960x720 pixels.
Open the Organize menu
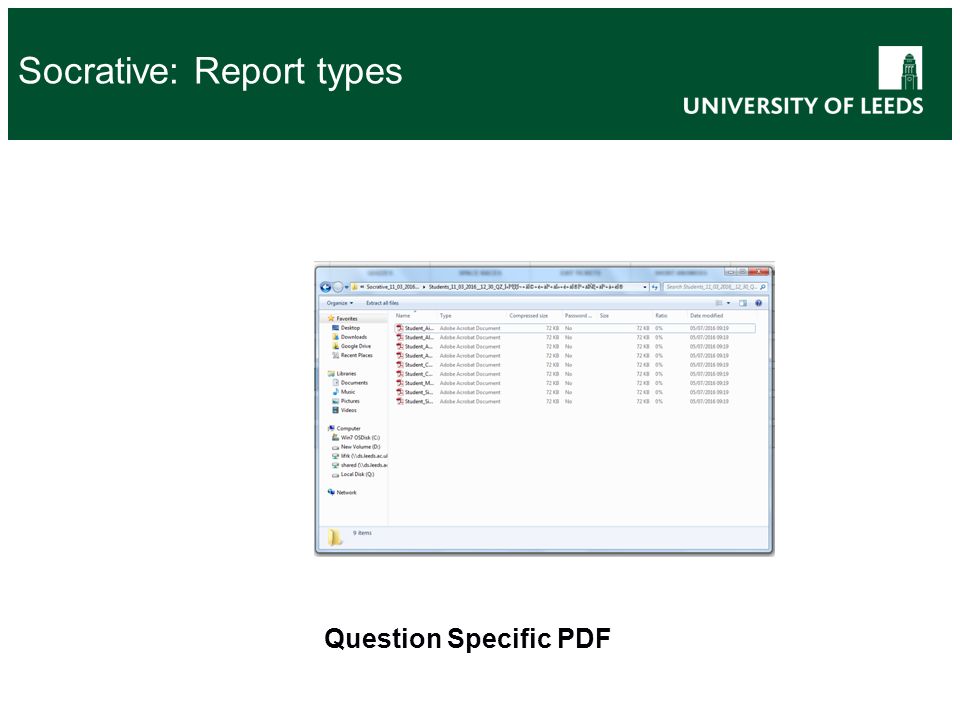pyautogui.click(x=340, y=303)
